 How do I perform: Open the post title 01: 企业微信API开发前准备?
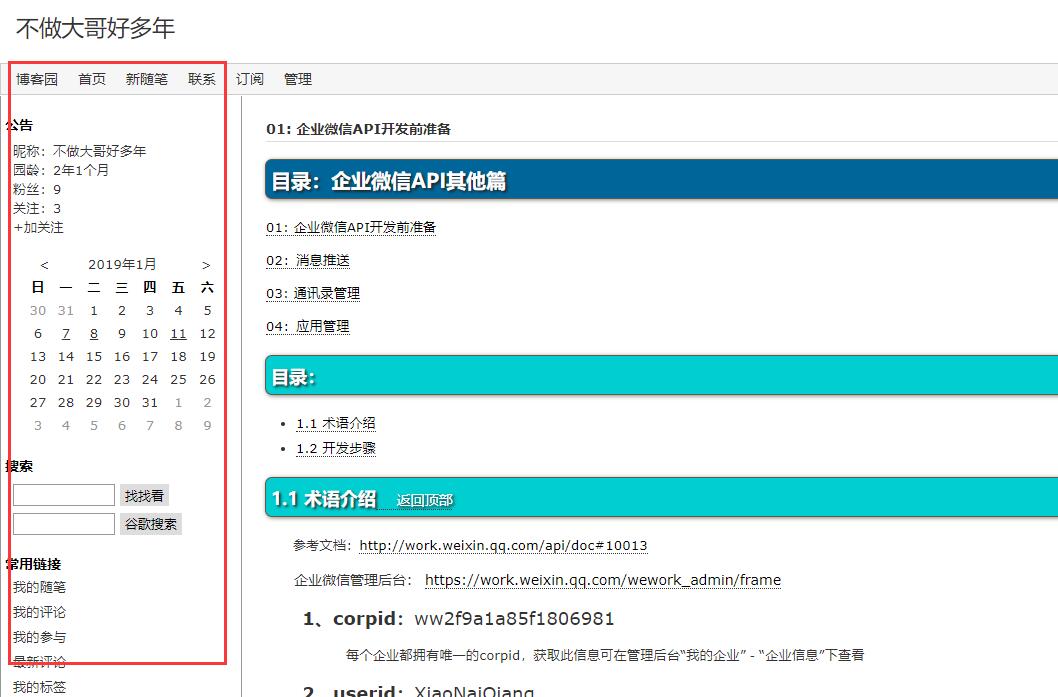click(x=358, y=129)
